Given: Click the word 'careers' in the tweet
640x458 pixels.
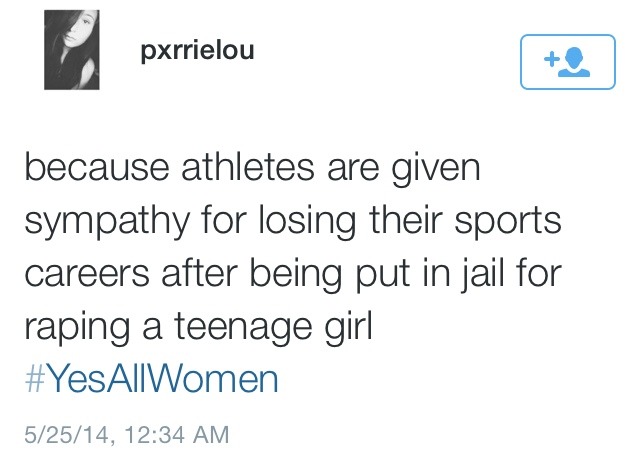Looking at the screenshot, I should [87, 274].
